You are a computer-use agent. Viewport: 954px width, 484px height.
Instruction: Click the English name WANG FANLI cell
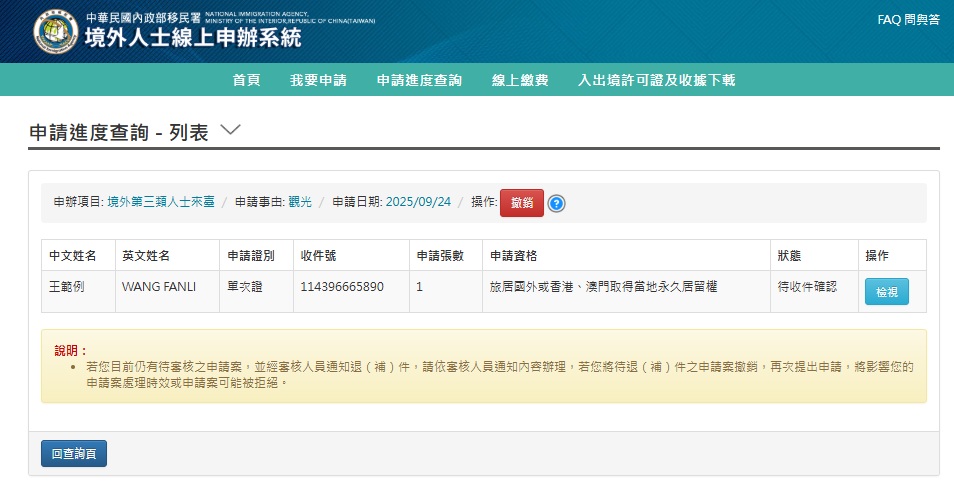coord(158,287)
